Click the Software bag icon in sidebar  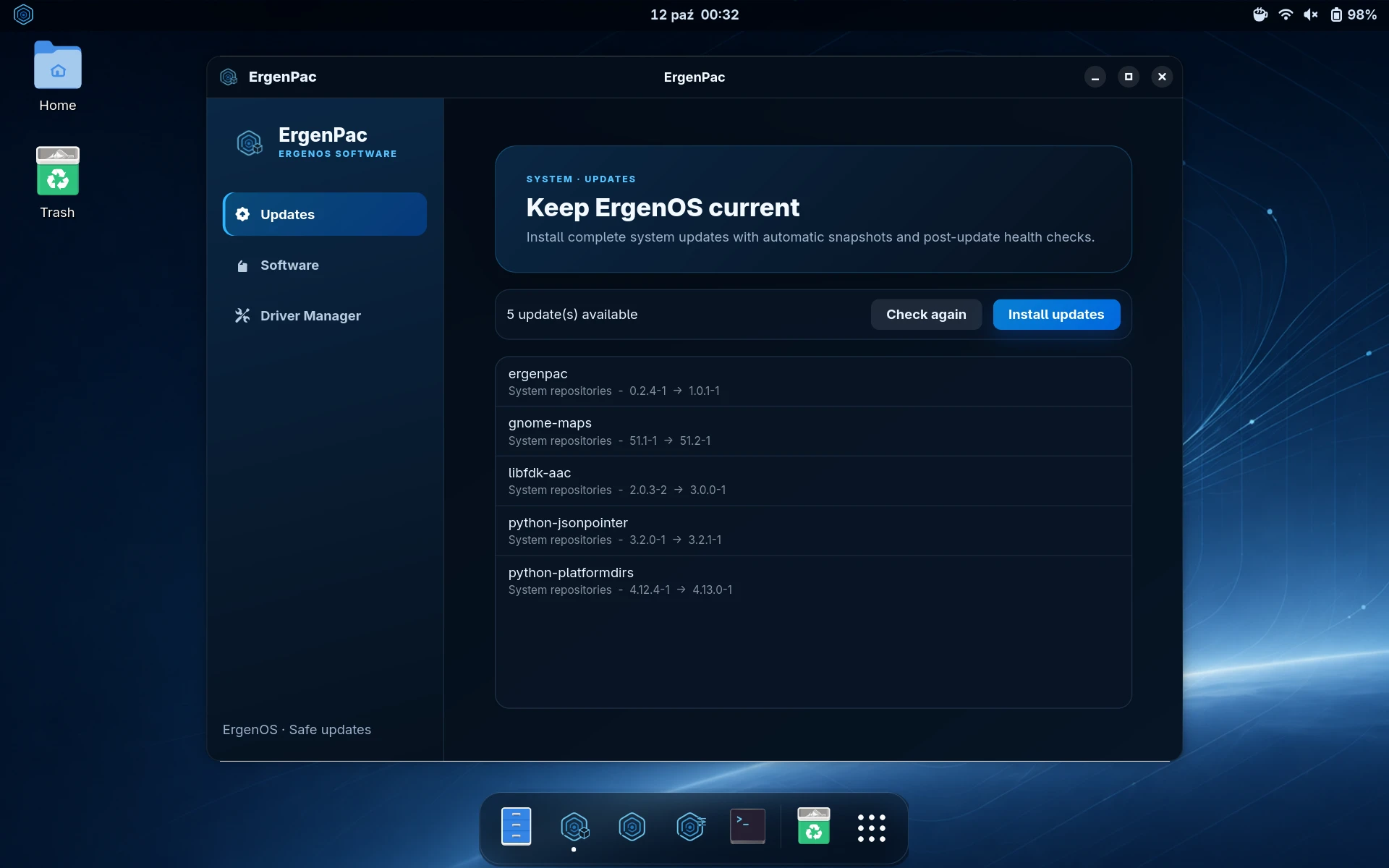click(242, 265)
